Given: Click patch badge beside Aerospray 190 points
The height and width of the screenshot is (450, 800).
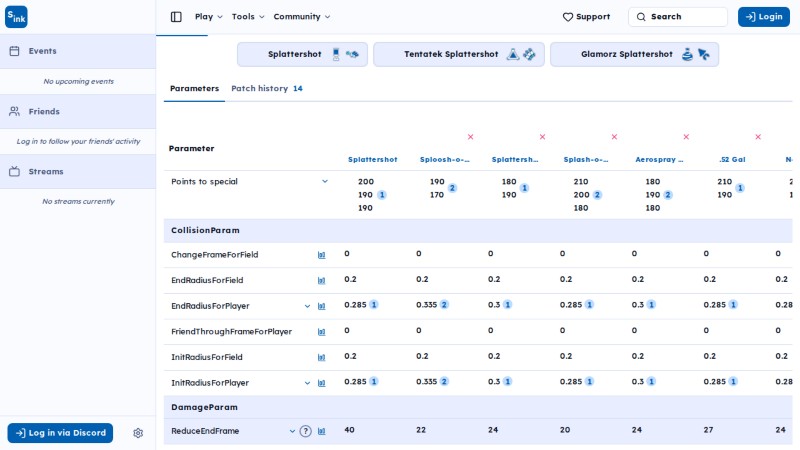Looking at the screenshot, I should coord(668,195).
